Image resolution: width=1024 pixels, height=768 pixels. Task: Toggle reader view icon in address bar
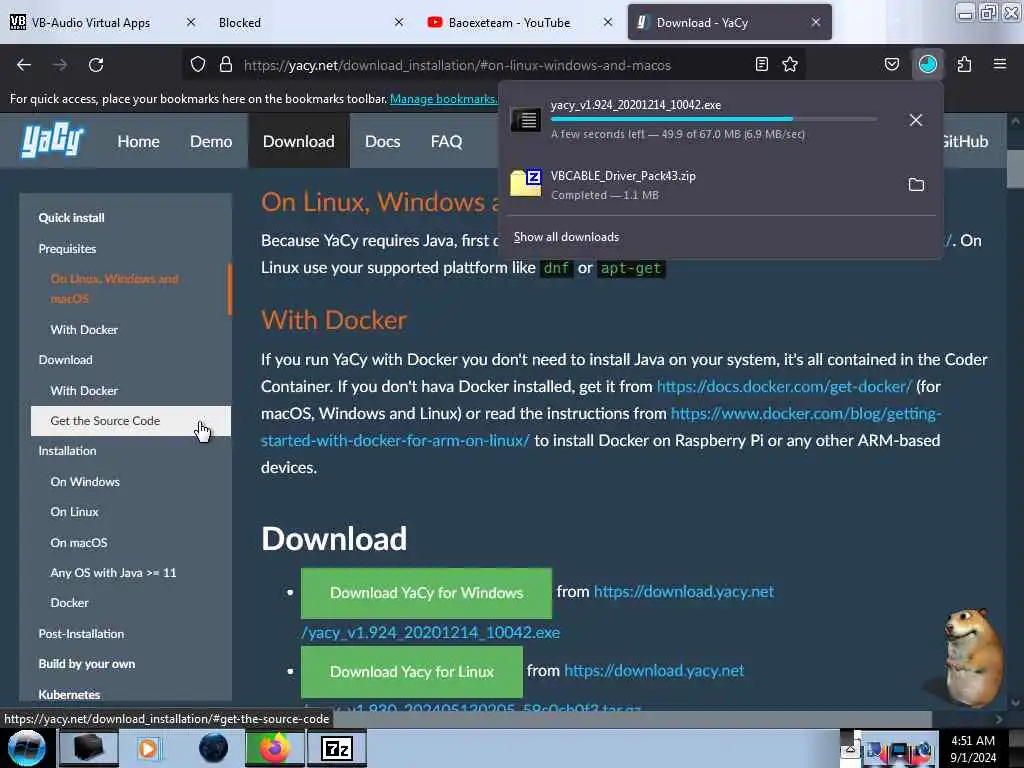tap(761, 64)
